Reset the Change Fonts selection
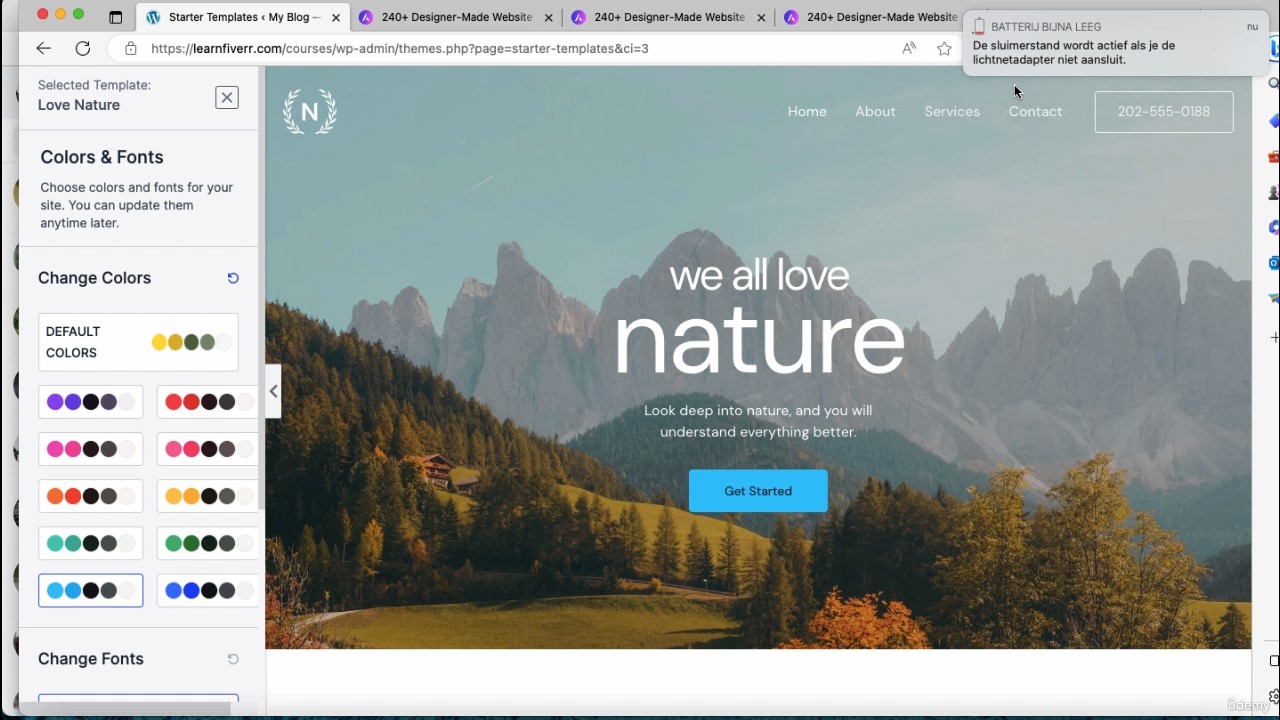1280x720 pixels. point(233,659)
